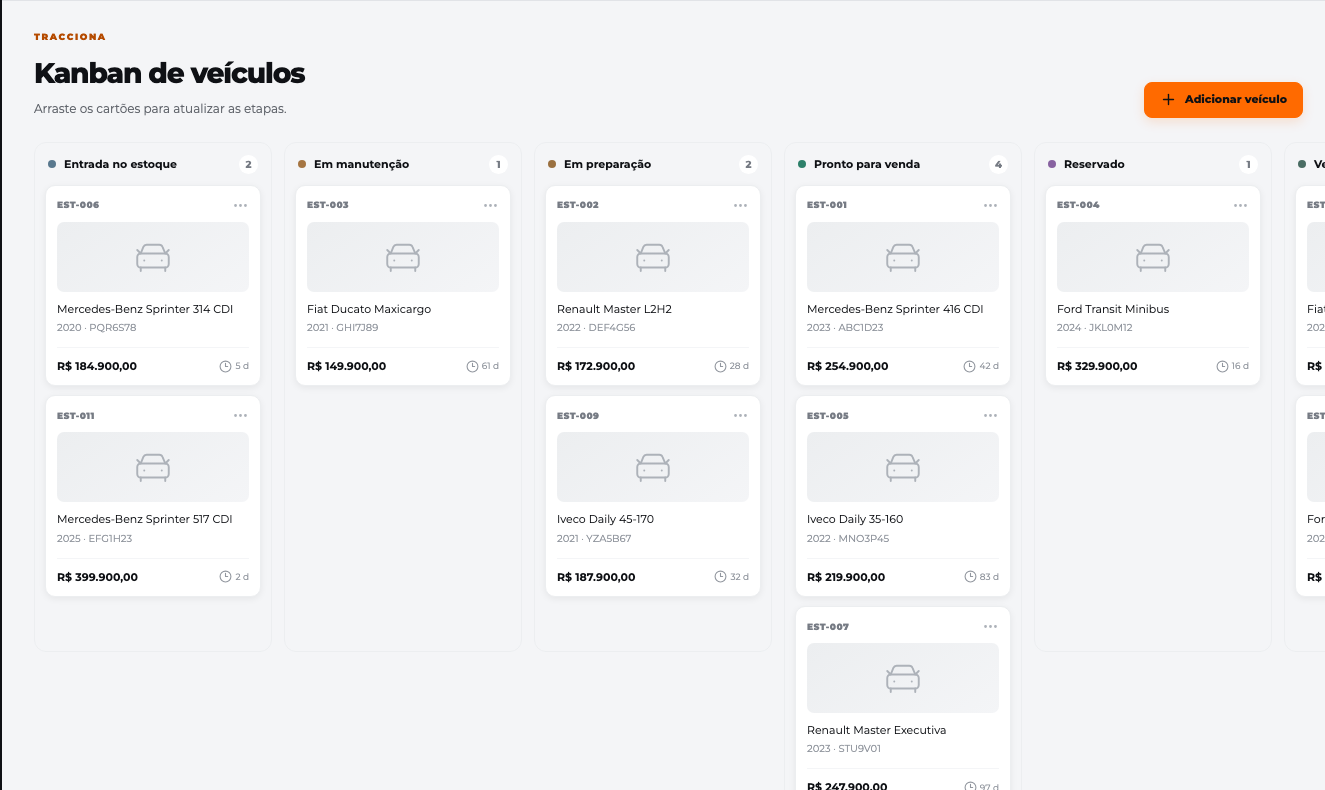Open the three-dot menu on card EST-009

pos(740,415)
